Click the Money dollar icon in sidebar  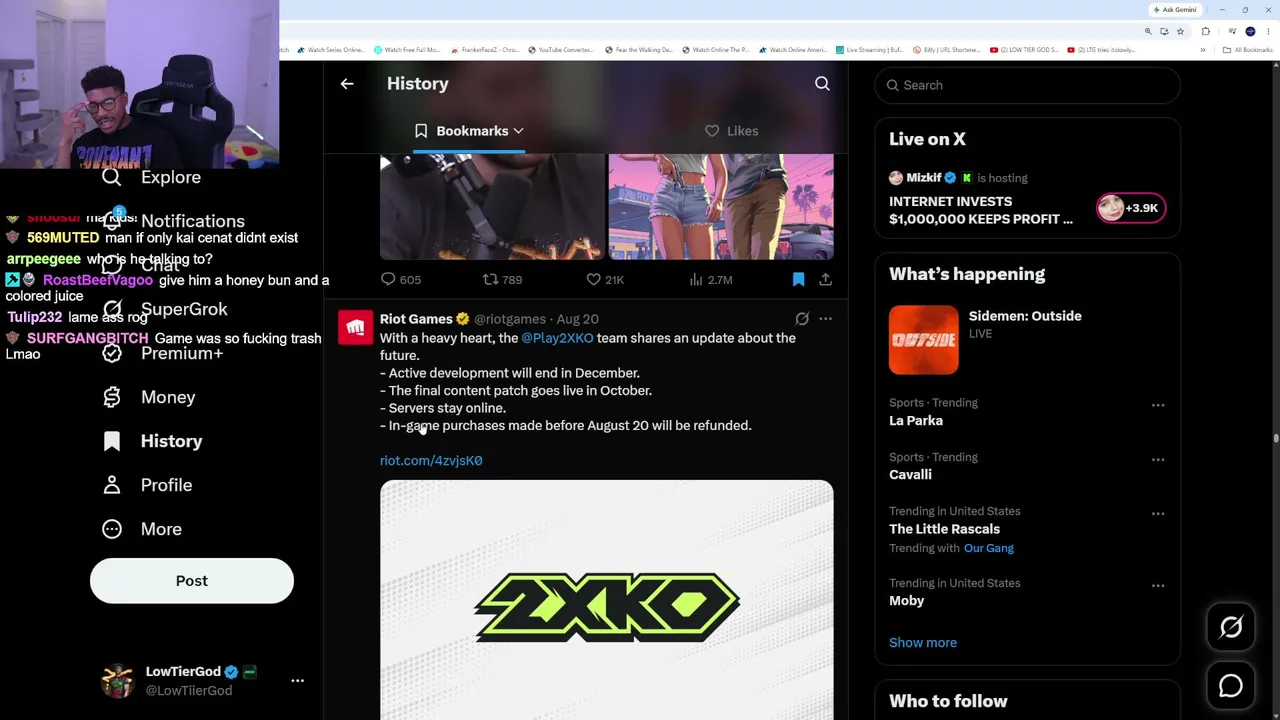(112, 397)
